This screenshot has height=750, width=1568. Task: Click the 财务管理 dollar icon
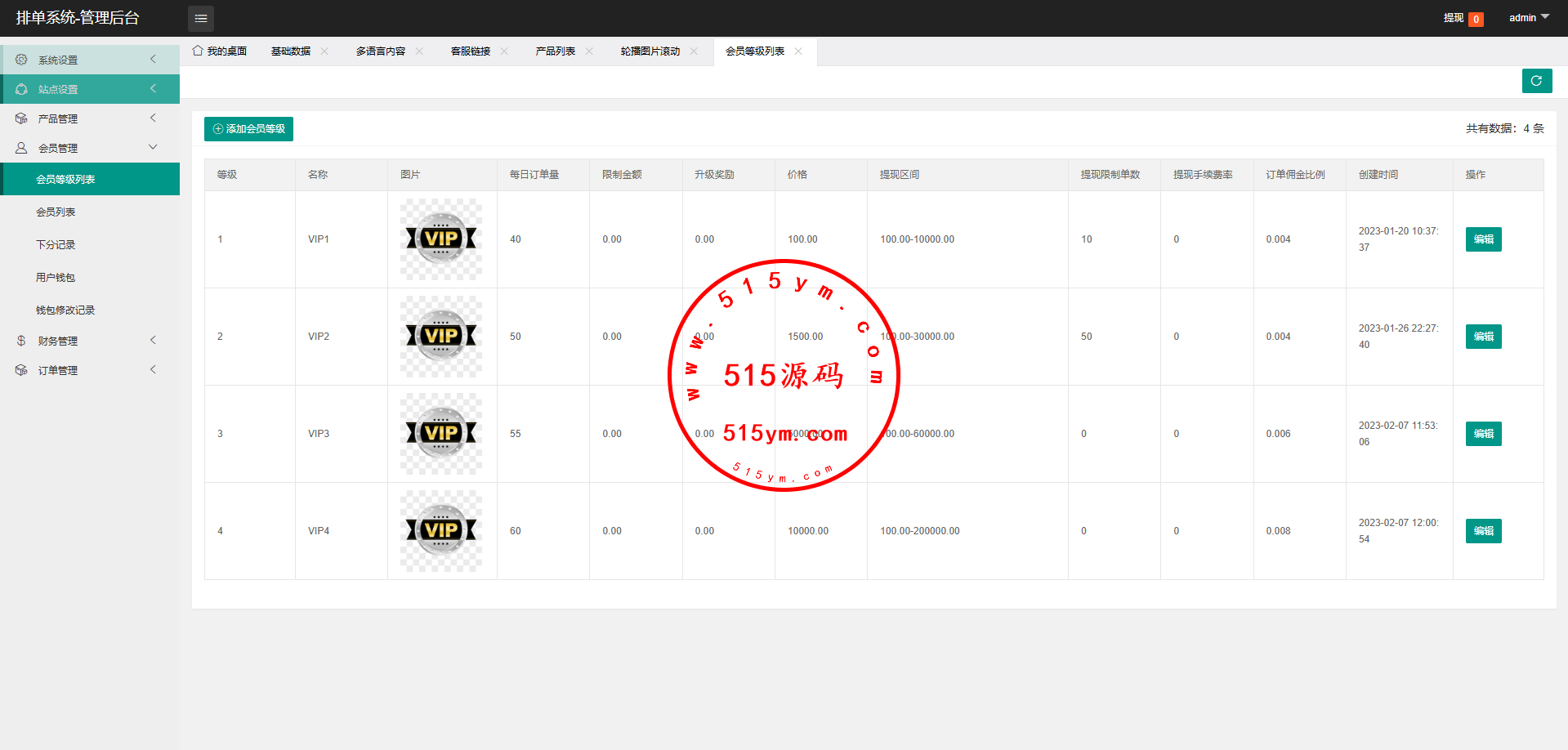click(21, 341)
